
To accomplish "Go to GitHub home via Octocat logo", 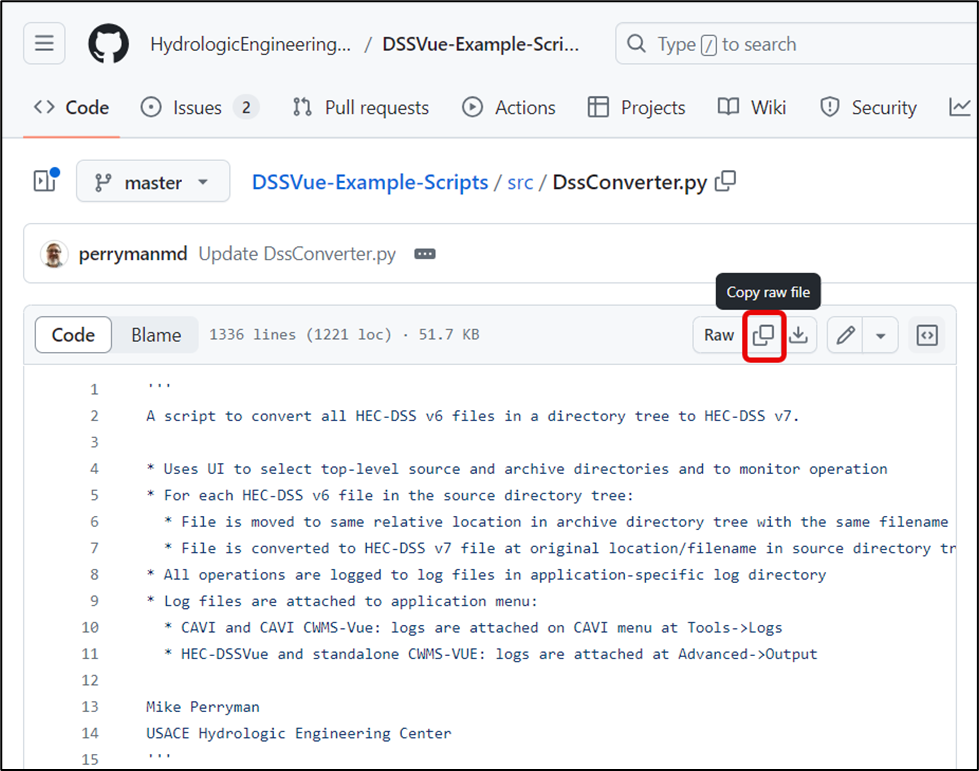I will 109,44.
